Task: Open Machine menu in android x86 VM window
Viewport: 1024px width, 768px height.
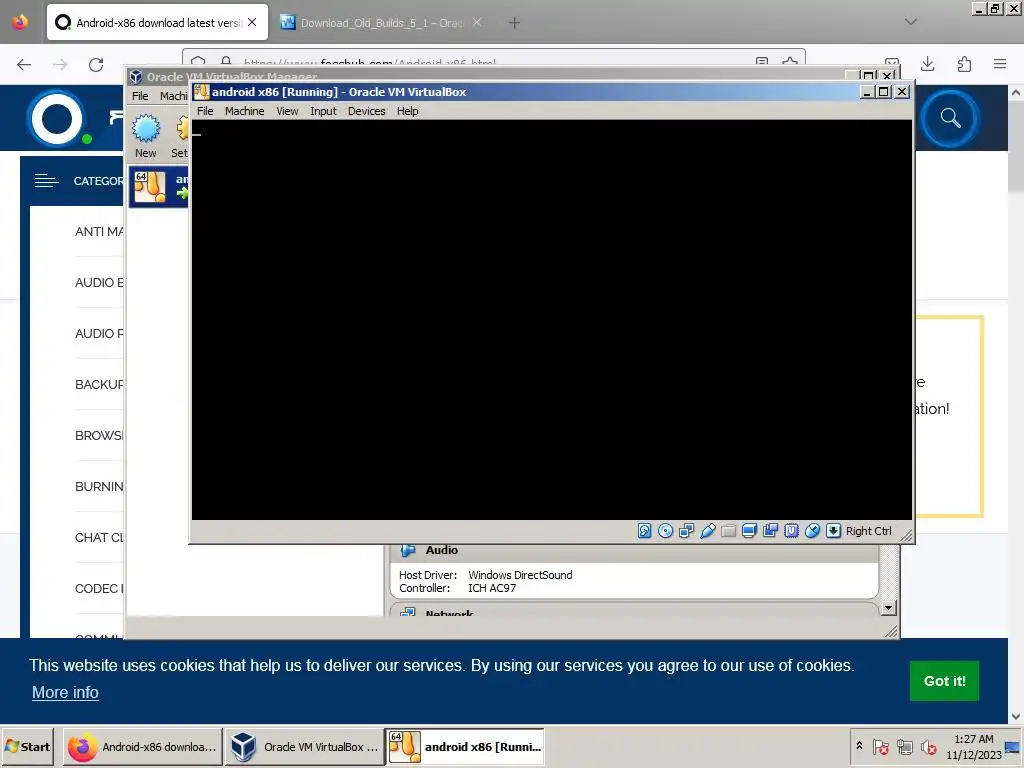Action: (244, 111)
